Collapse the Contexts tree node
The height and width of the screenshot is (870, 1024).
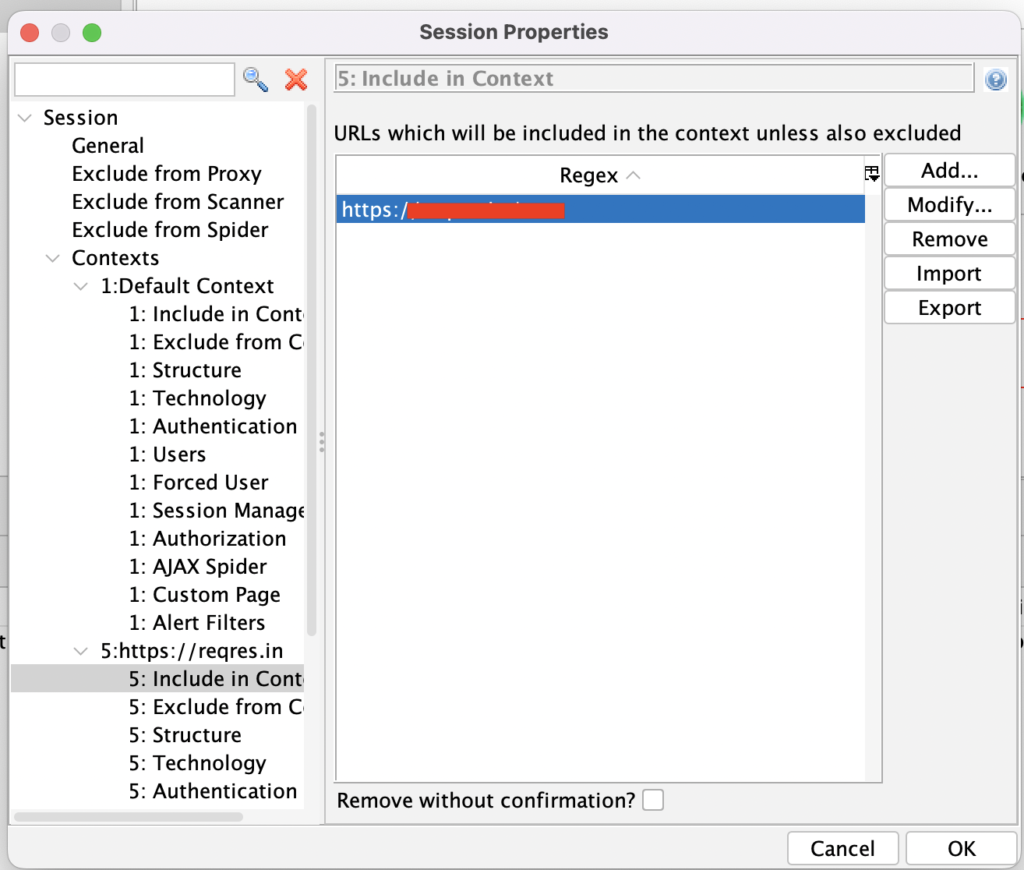click(53, 258)
